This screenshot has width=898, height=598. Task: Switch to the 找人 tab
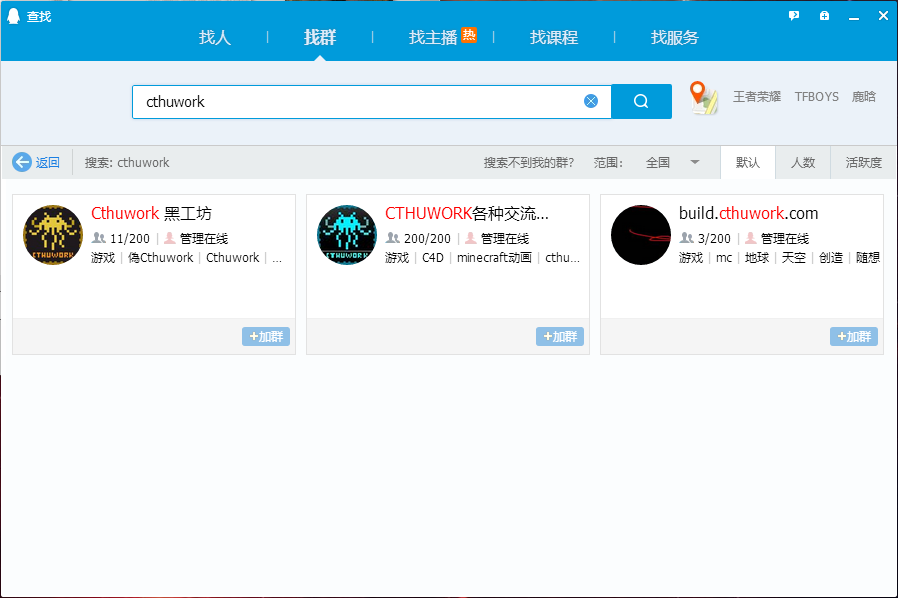pos(215,38)
